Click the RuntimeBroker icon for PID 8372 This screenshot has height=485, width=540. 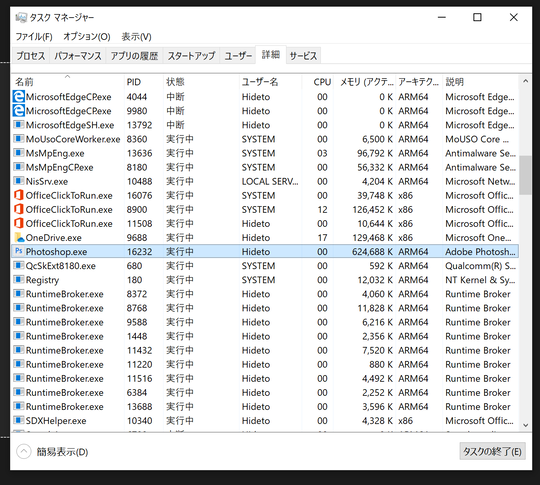[x=19, y=293]
